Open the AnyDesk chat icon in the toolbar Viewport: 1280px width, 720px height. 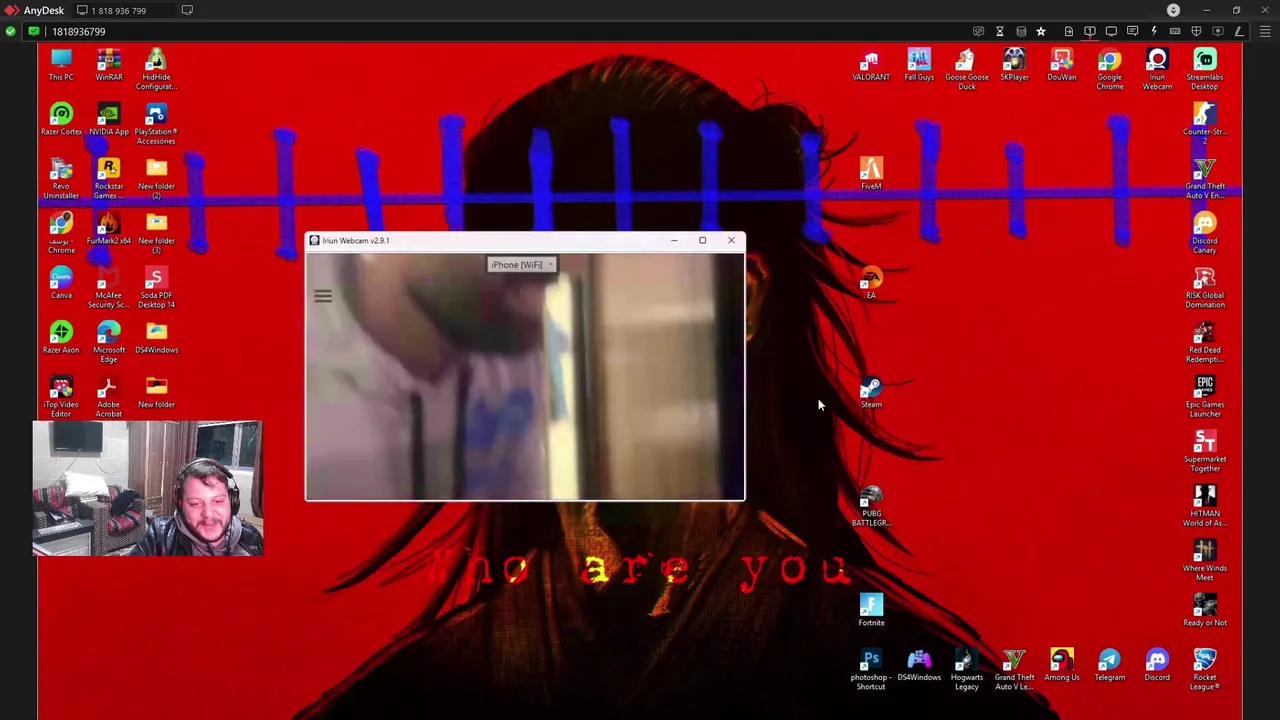click(x=1132, y=31)
